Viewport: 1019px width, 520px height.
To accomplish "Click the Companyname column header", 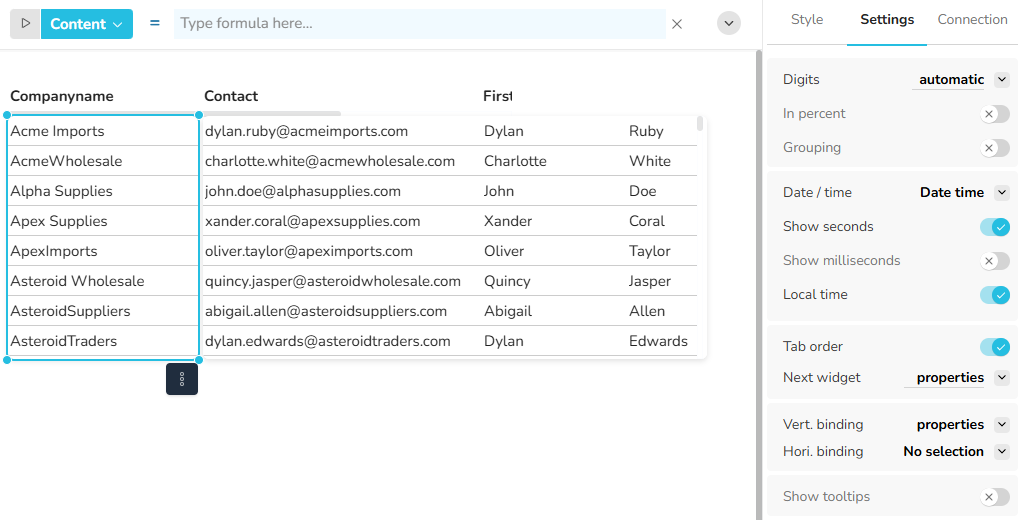I will (62, 96).
